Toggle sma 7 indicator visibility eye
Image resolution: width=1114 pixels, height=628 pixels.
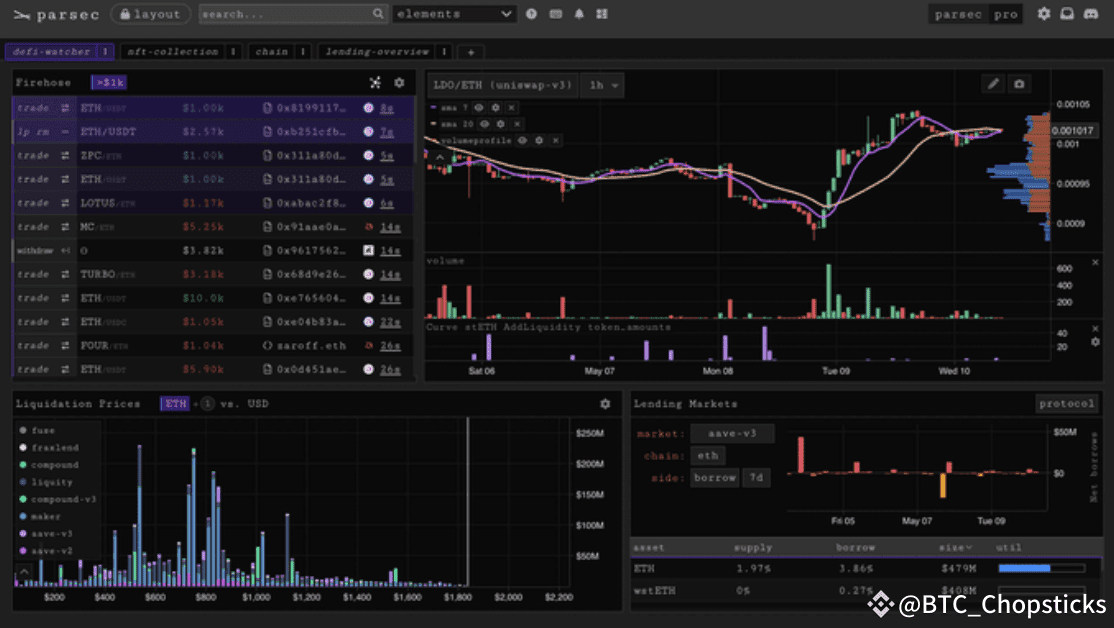479,107
